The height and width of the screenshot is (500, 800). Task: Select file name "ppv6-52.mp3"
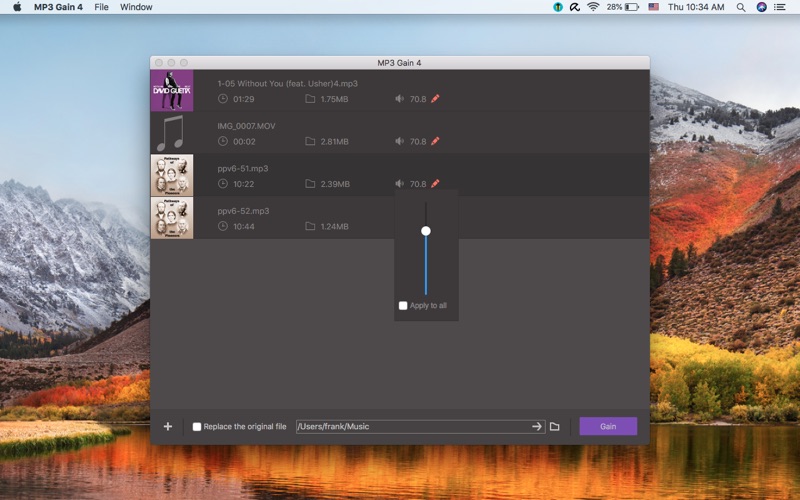[x=243, y=211]
